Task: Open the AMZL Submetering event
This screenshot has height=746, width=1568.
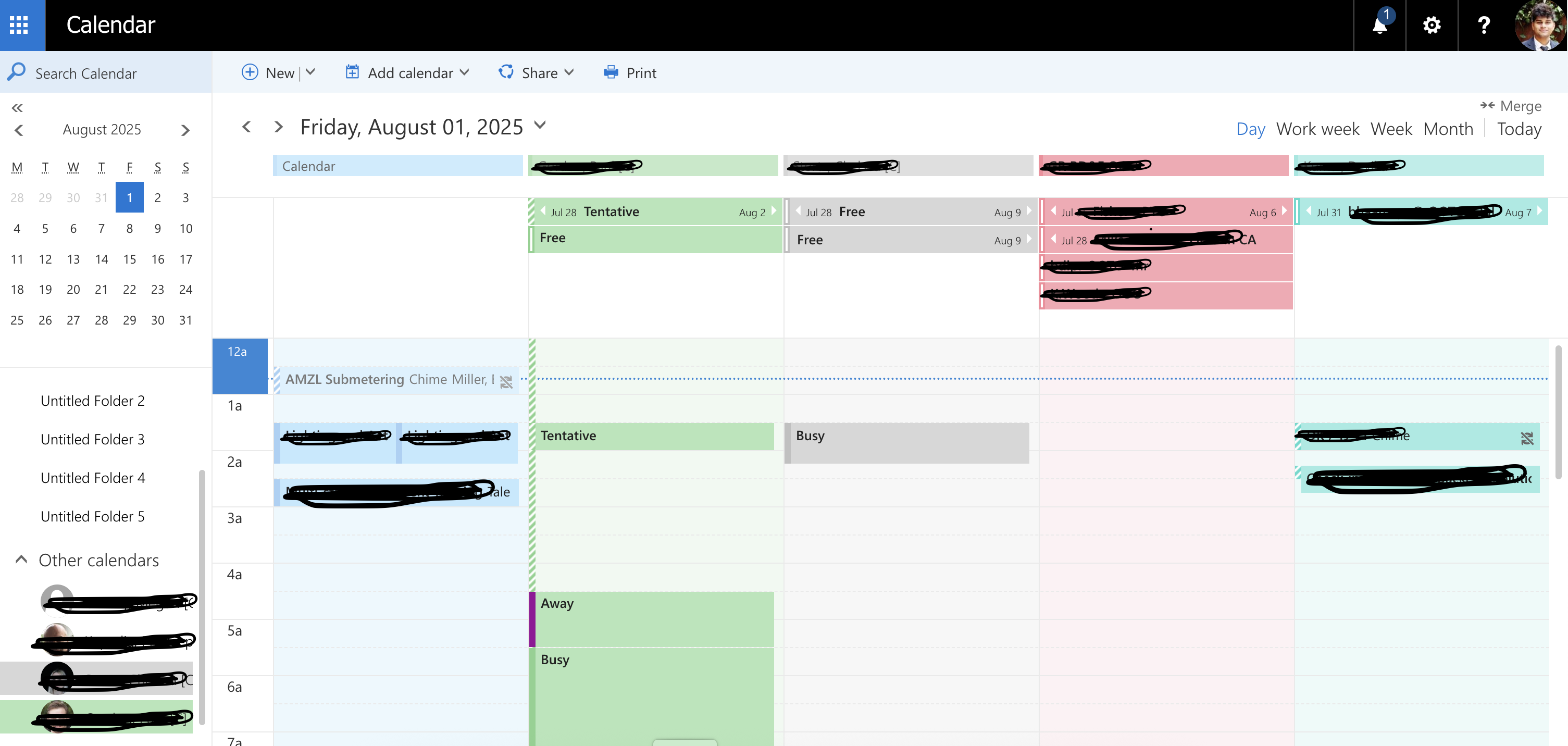Action: coord(396,380)
